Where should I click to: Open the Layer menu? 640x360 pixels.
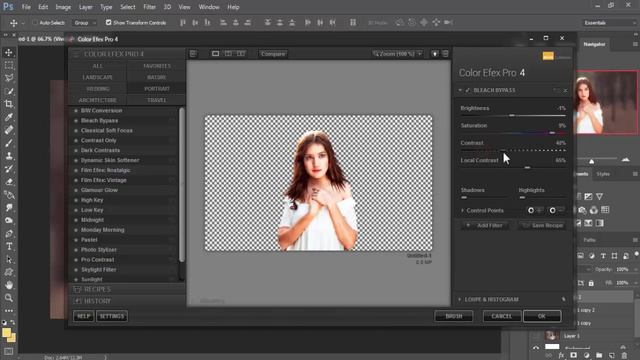coord(85,7)
